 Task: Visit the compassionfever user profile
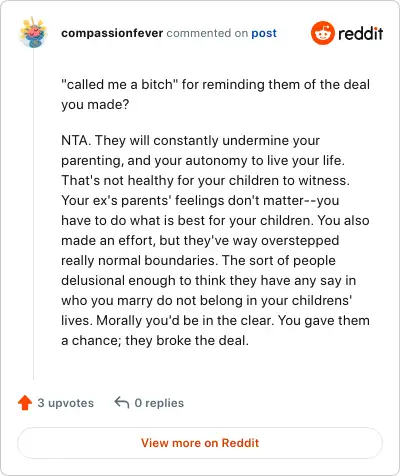(112, 33)
